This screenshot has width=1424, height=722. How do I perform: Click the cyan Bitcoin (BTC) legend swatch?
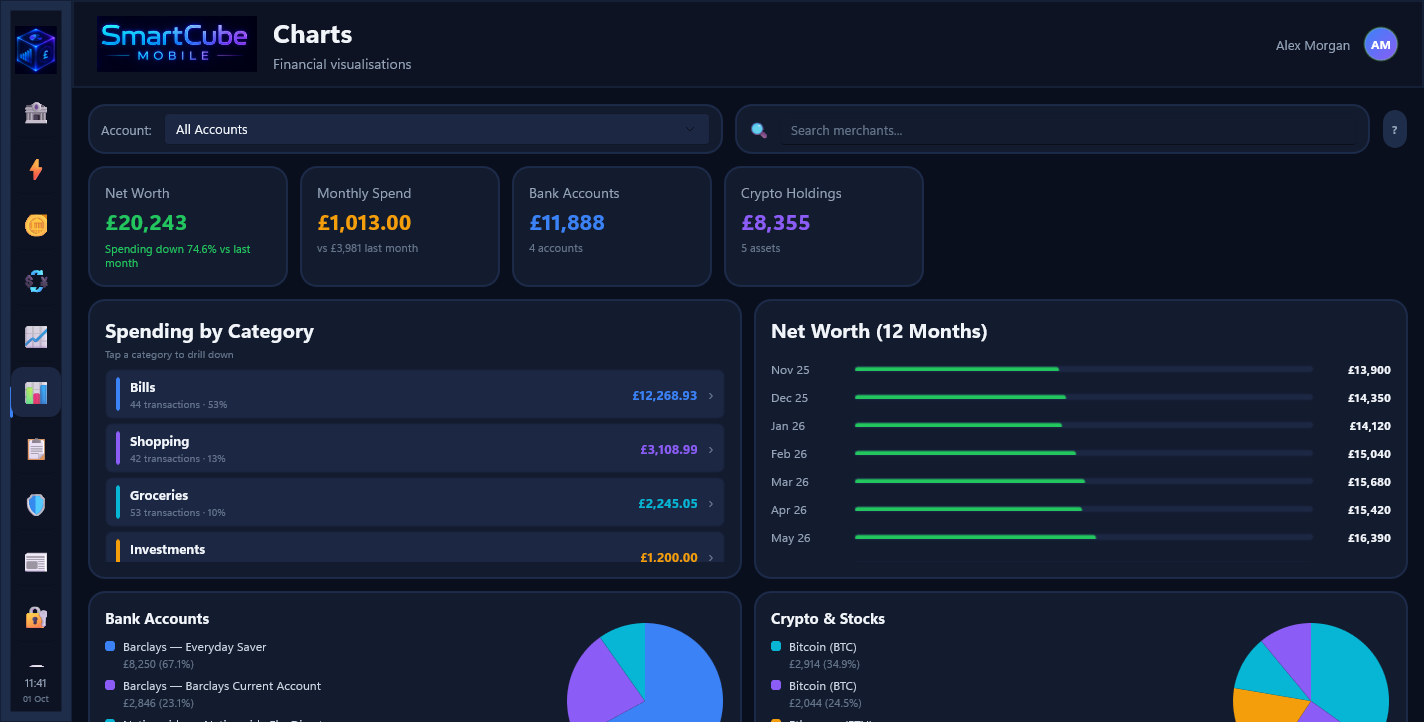click(776, 647)
